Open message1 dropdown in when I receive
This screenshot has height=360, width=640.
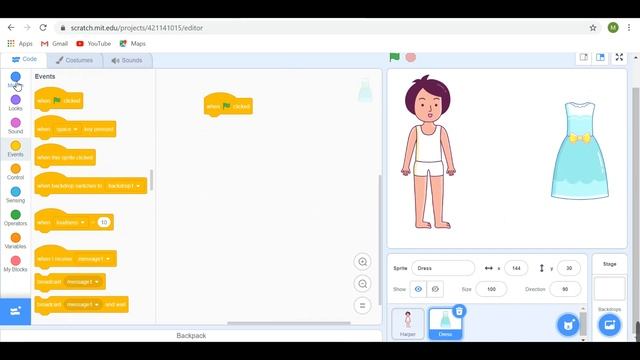[x=94, y=259]
